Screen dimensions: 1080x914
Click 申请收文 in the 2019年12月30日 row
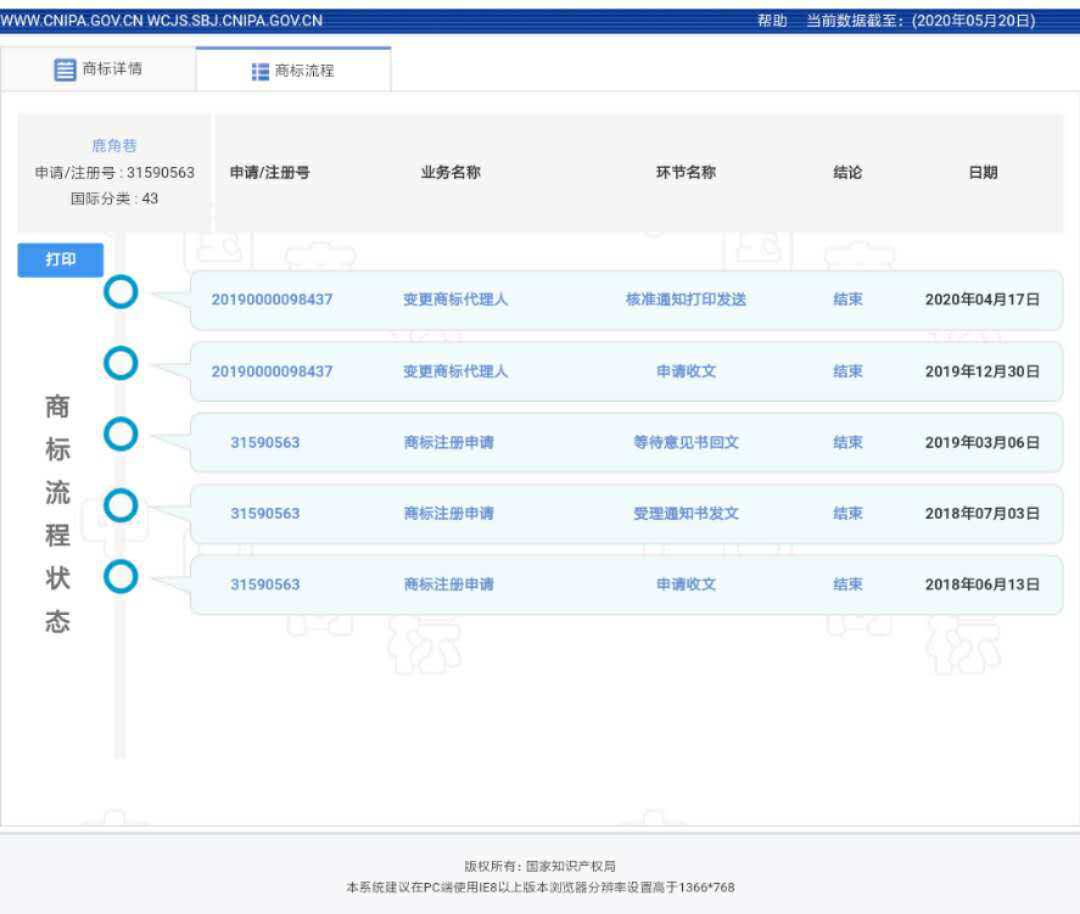686,371
